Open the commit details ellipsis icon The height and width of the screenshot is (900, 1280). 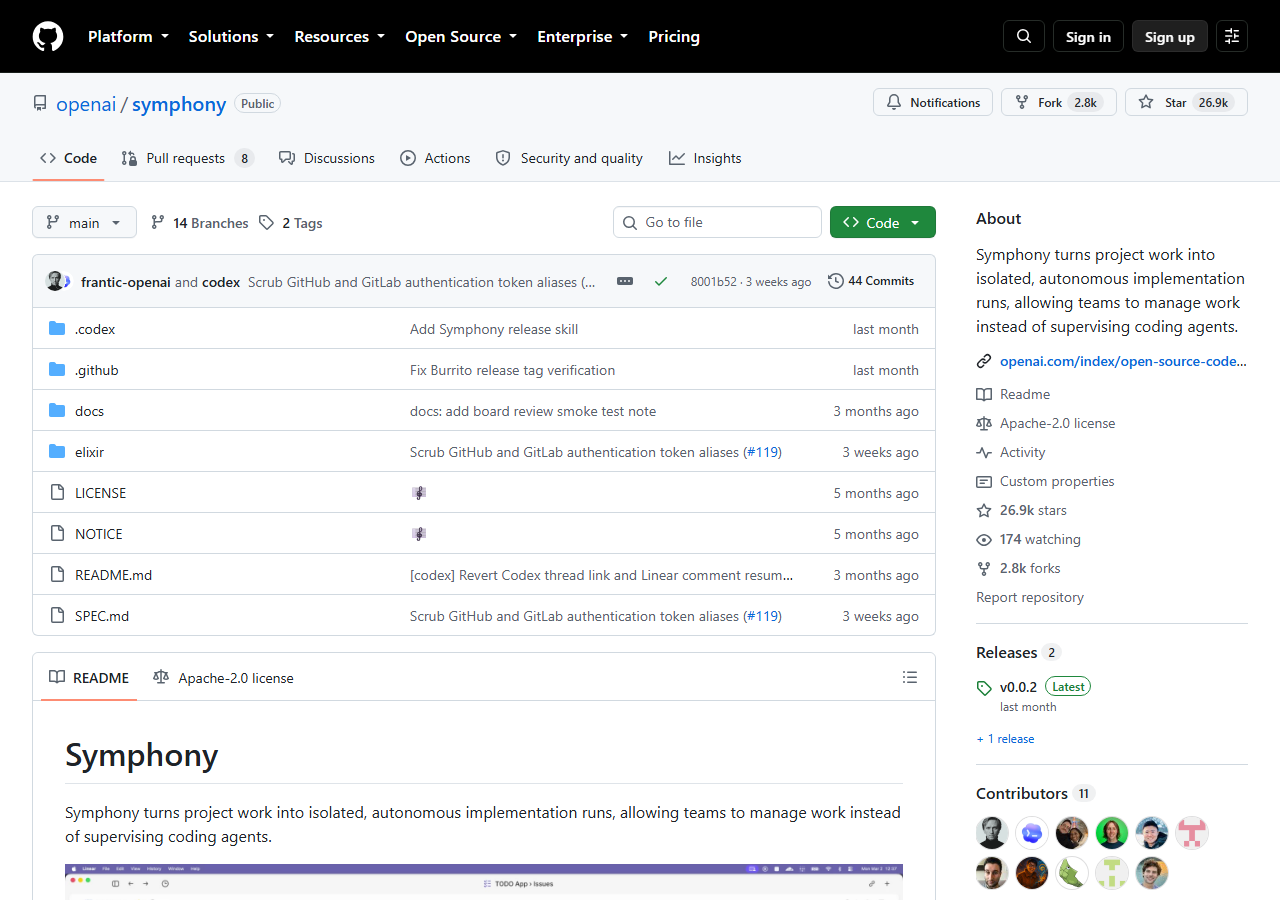click(x=625, y=282)
